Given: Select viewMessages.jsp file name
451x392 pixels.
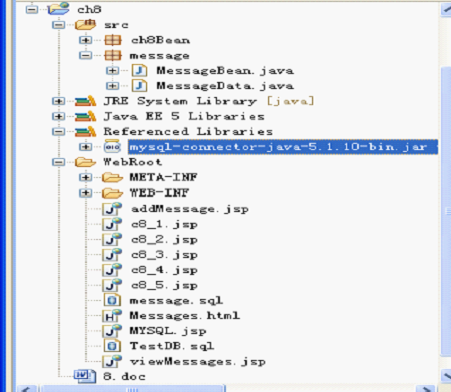Looking at the screenshot, I should point(198,362).
